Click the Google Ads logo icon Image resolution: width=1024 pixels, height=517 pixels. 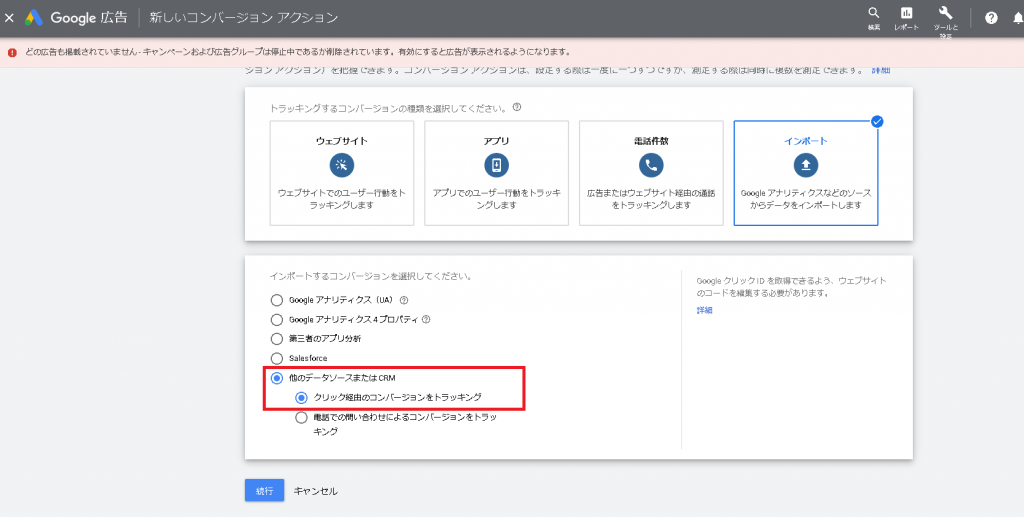34,18
